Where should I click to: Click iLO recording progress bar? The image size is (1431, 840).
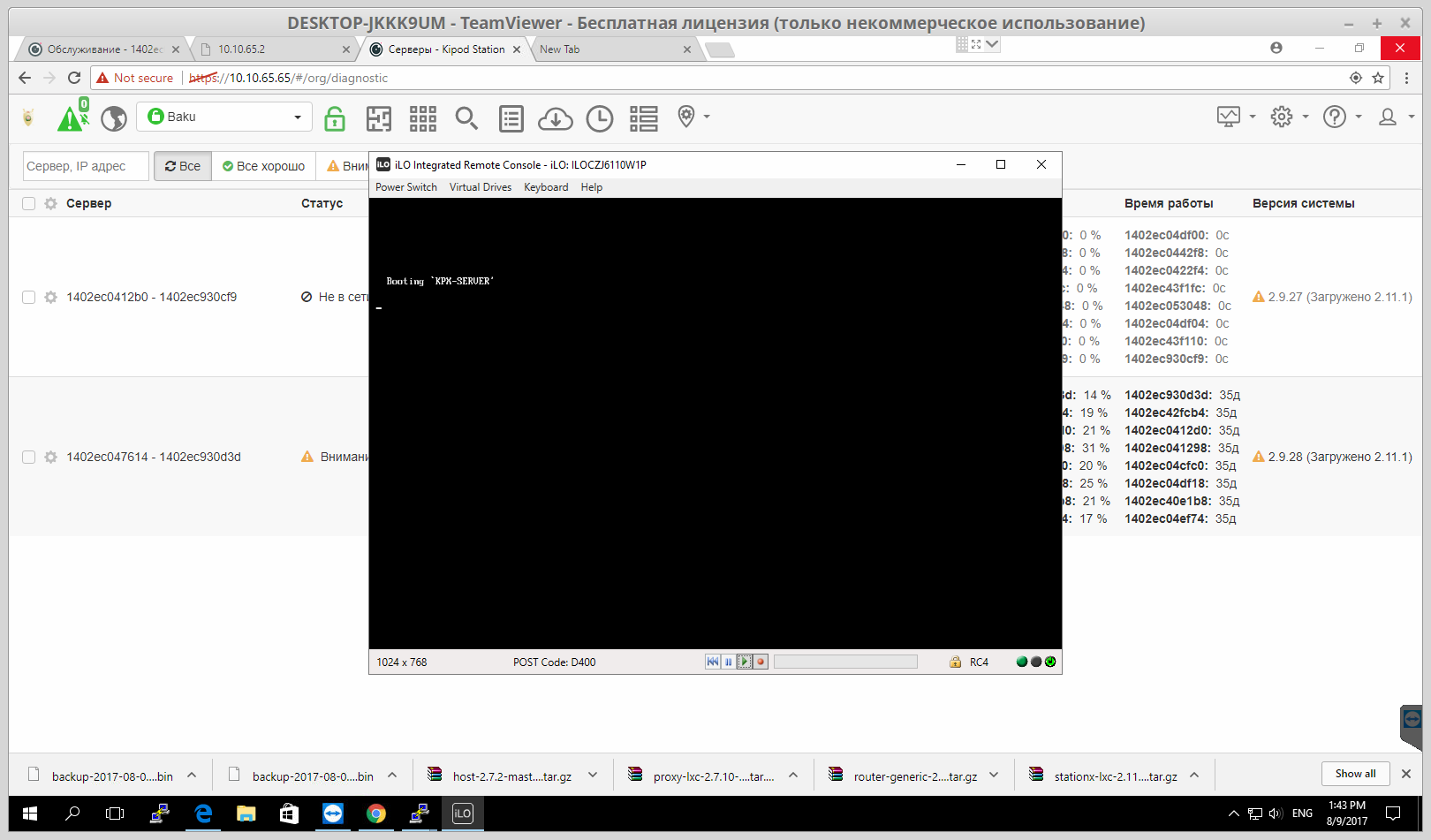(845, 662)
